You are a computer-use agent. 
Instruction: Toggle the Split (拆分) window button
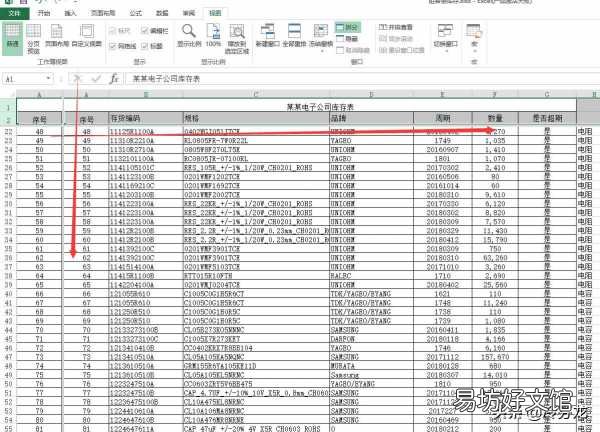pos(347,27)
